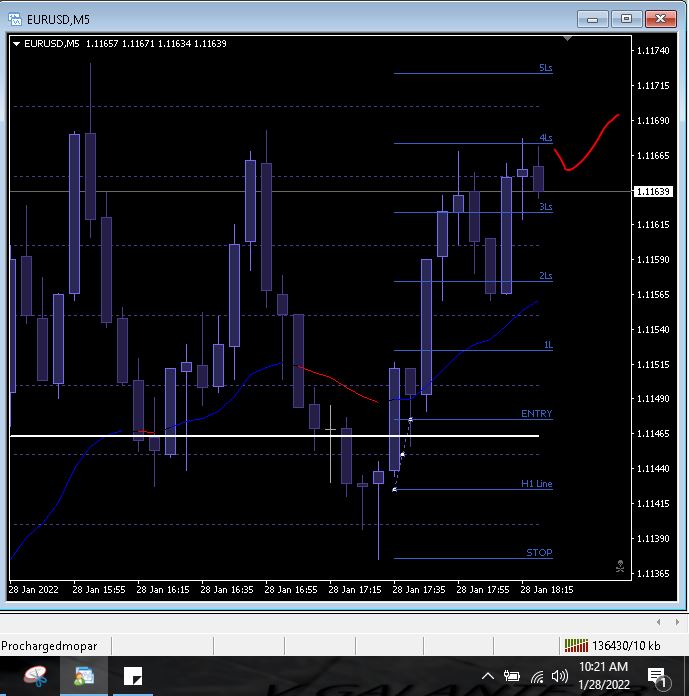
Task: Open the volume speaker tray icon
Action: tap(559, 676)
